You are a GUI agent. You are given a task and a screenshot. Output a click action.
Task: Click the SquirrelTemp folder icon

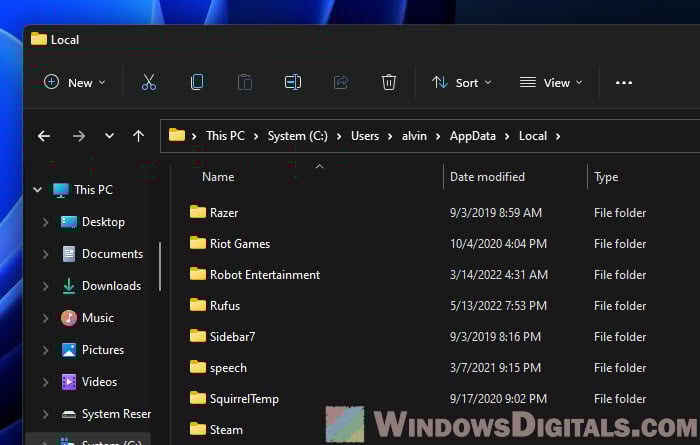(x=198, y=398)
